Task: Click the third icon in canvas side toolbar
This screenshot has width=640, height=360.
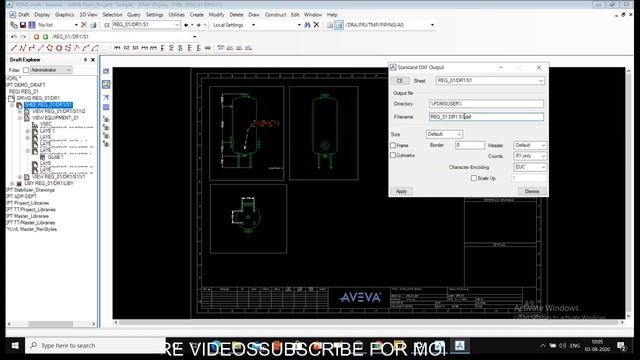Action: click(x=106, y=98)
